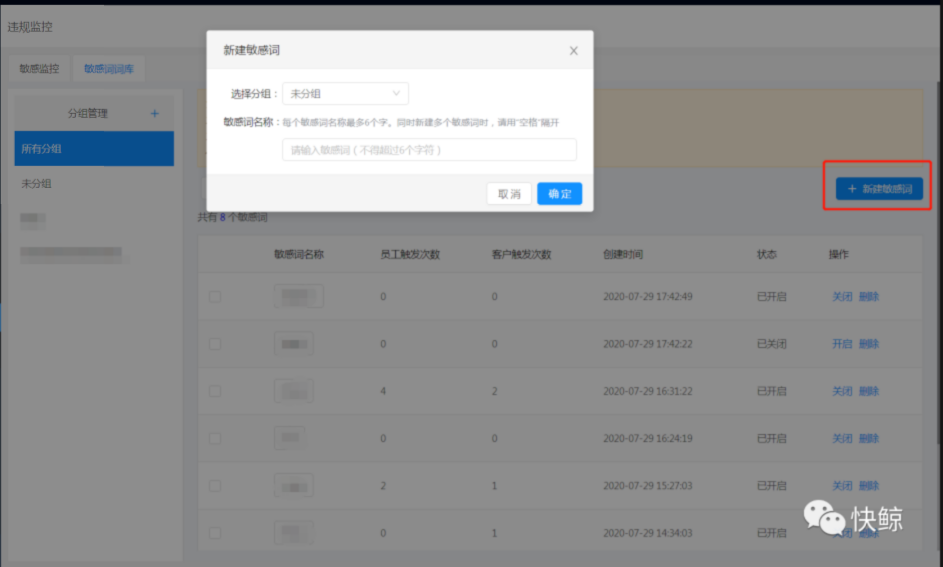Viewport: 943px width, 567px height.
Task: Click the 取消 button in the dialog
Action: click(509, 194)
